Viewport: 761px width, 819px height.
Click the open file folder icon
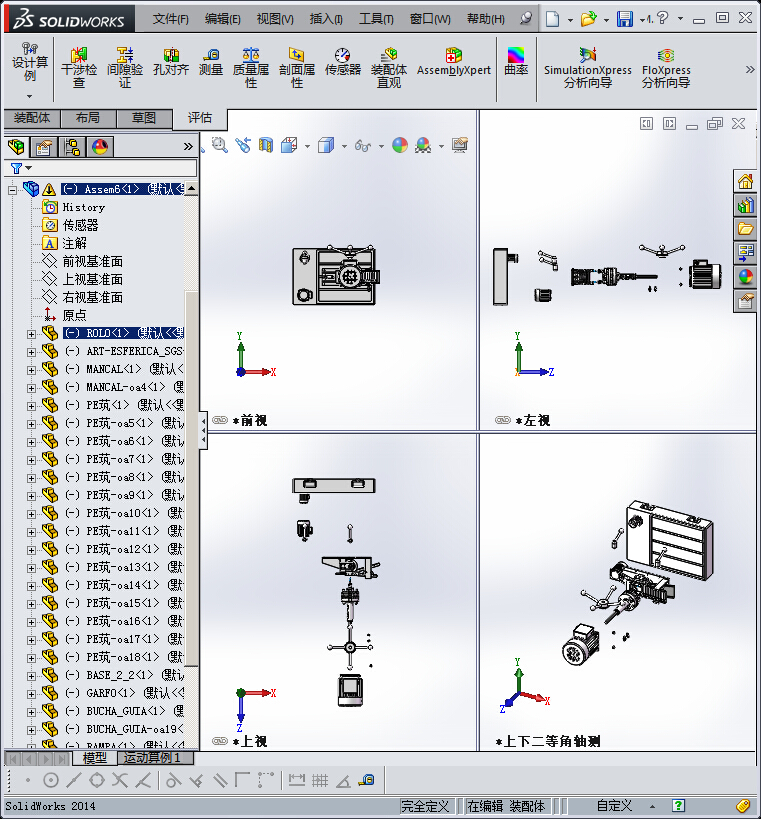pos(588,19)
